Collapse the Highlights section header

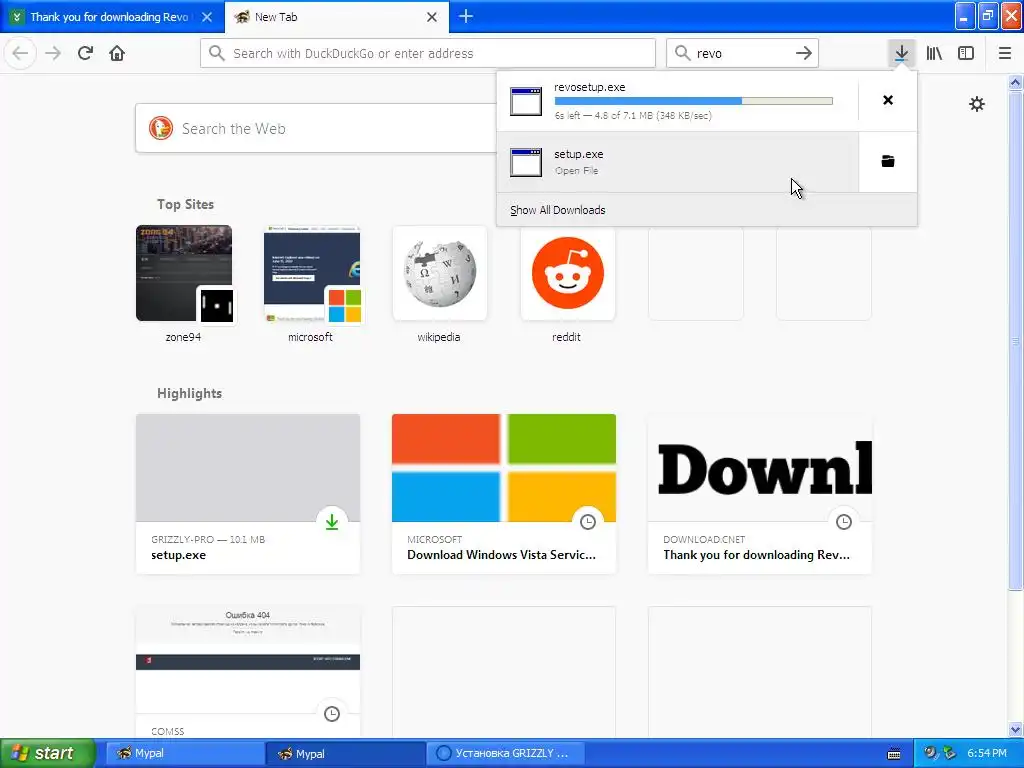189,393
